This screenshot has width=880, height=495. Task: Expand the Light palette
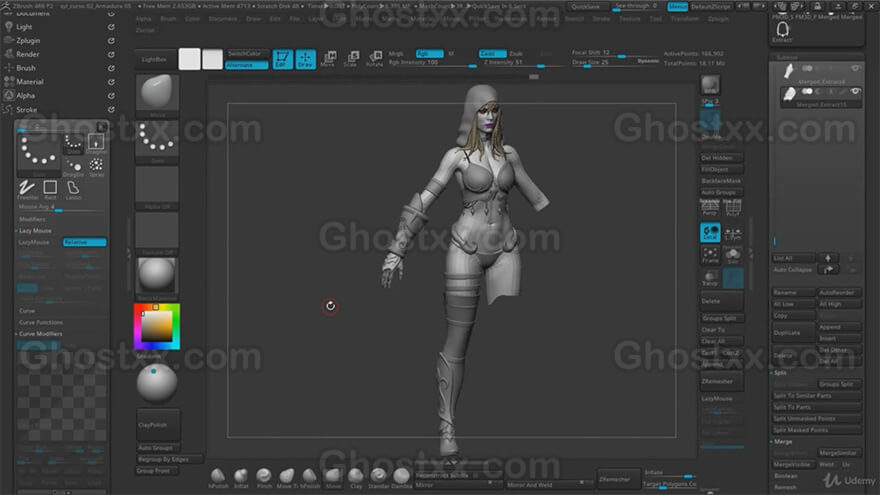coord(24,27)
